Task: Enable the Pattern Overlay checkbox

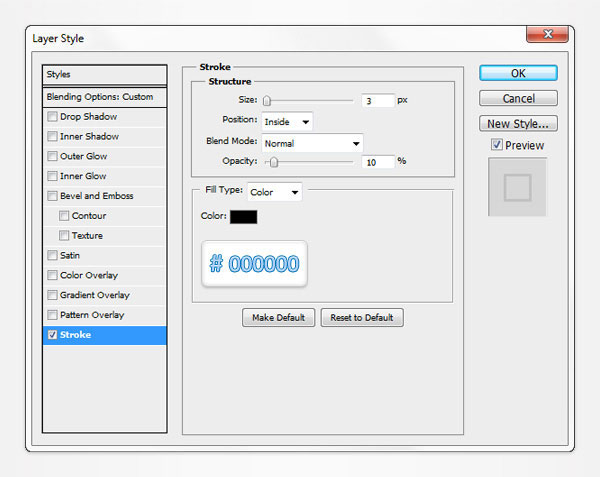Action: coord(52,315)
